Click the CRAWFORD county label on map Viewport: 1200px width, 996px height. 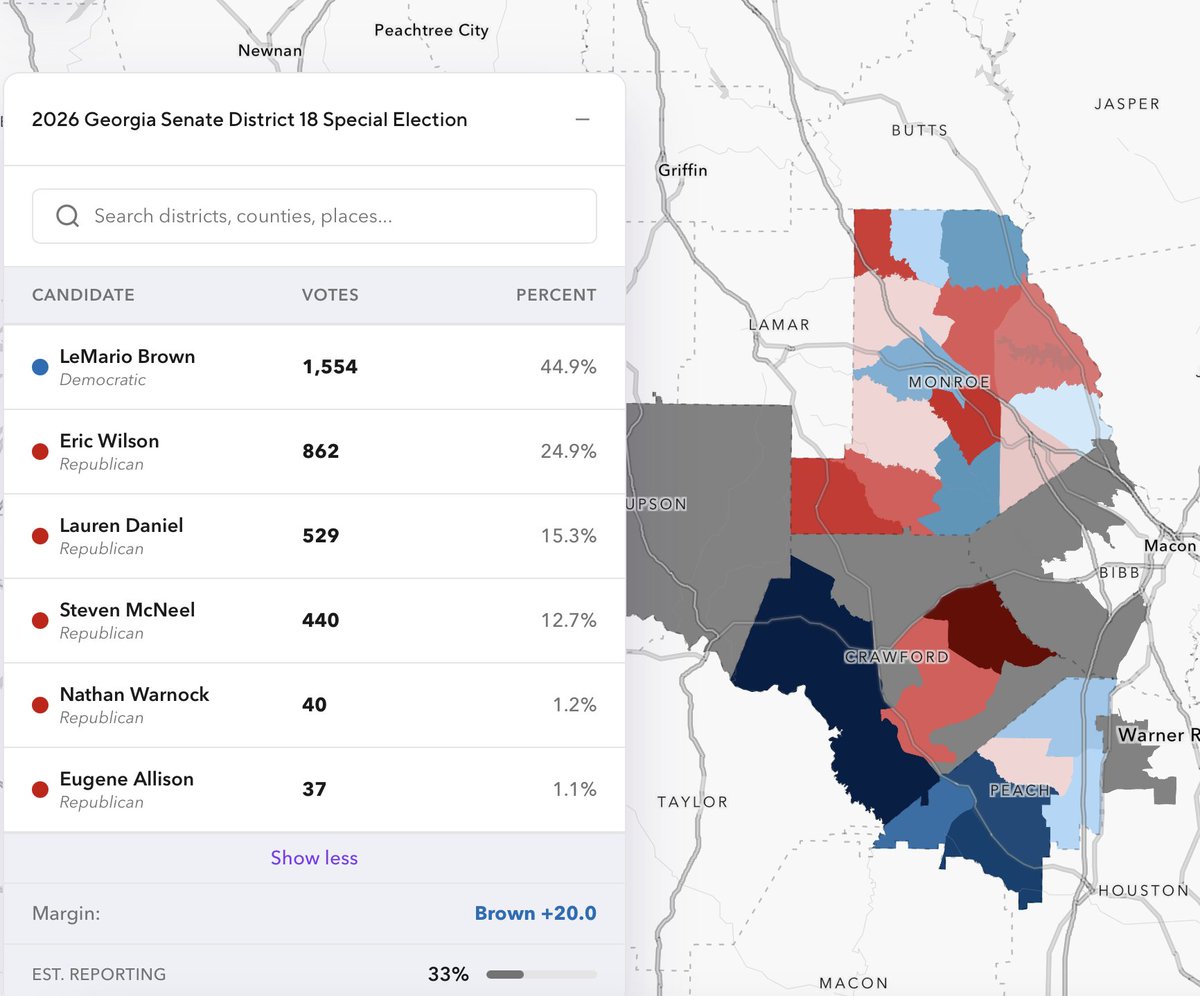(896, 657)
